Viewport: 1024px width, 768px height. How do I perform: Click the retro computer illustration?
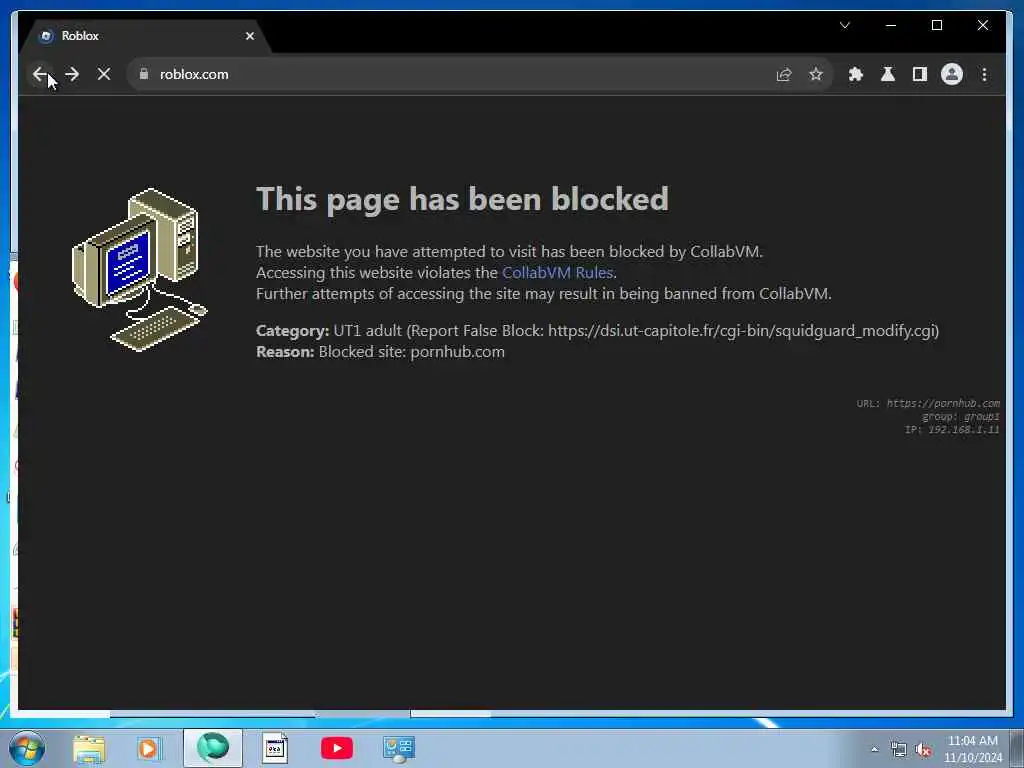(x=139, y=269)
